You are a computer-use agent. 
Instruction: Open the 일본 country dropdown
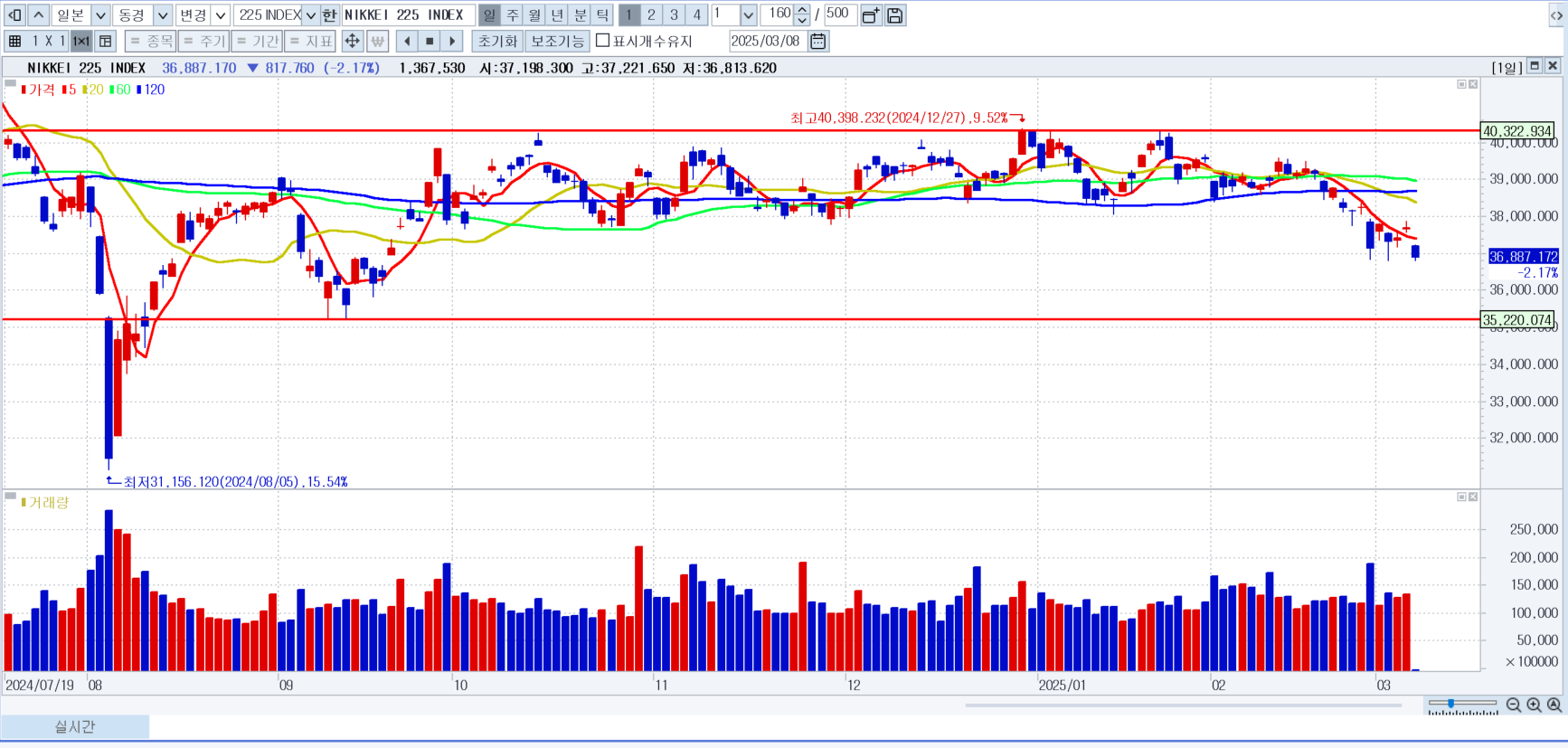coord(100,15)
